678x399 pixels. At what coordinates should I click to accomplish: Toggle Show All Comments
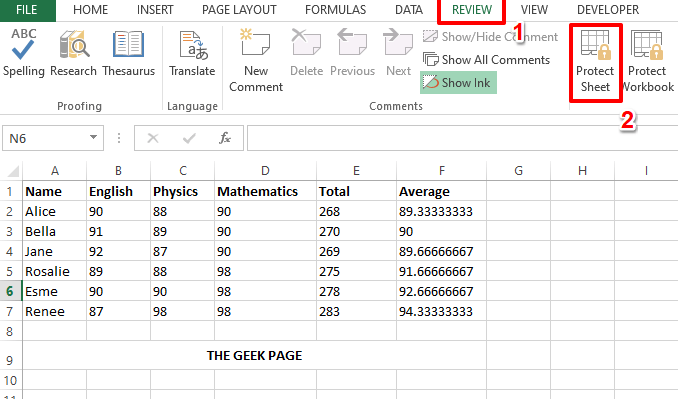[x=486, y=60]
